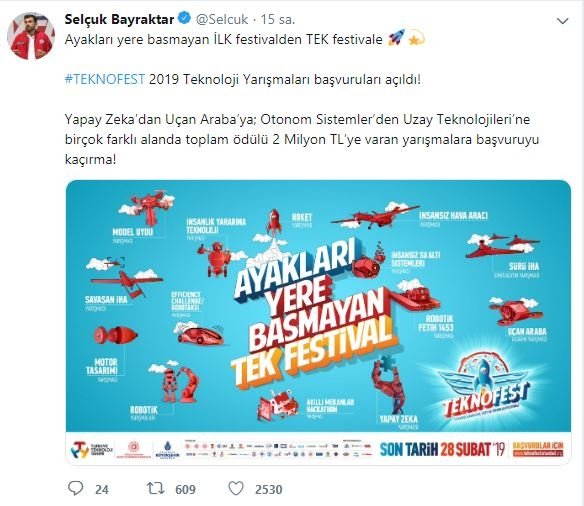The width and height of the screenshot is (584, 506).
Task: Click the Son Tarih 28 Şubat '19 banner
Action: point(442,449)
